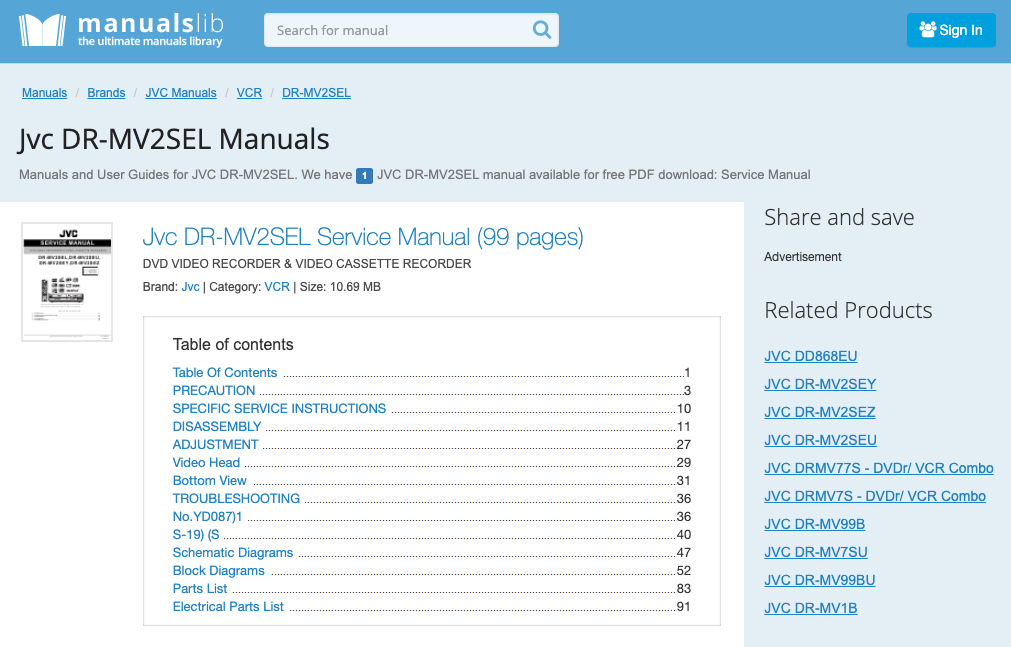This screenshot has height=647, width=1011.
Task: Go to JVC Manuals breadcrumb
Action: pos(181,93)
